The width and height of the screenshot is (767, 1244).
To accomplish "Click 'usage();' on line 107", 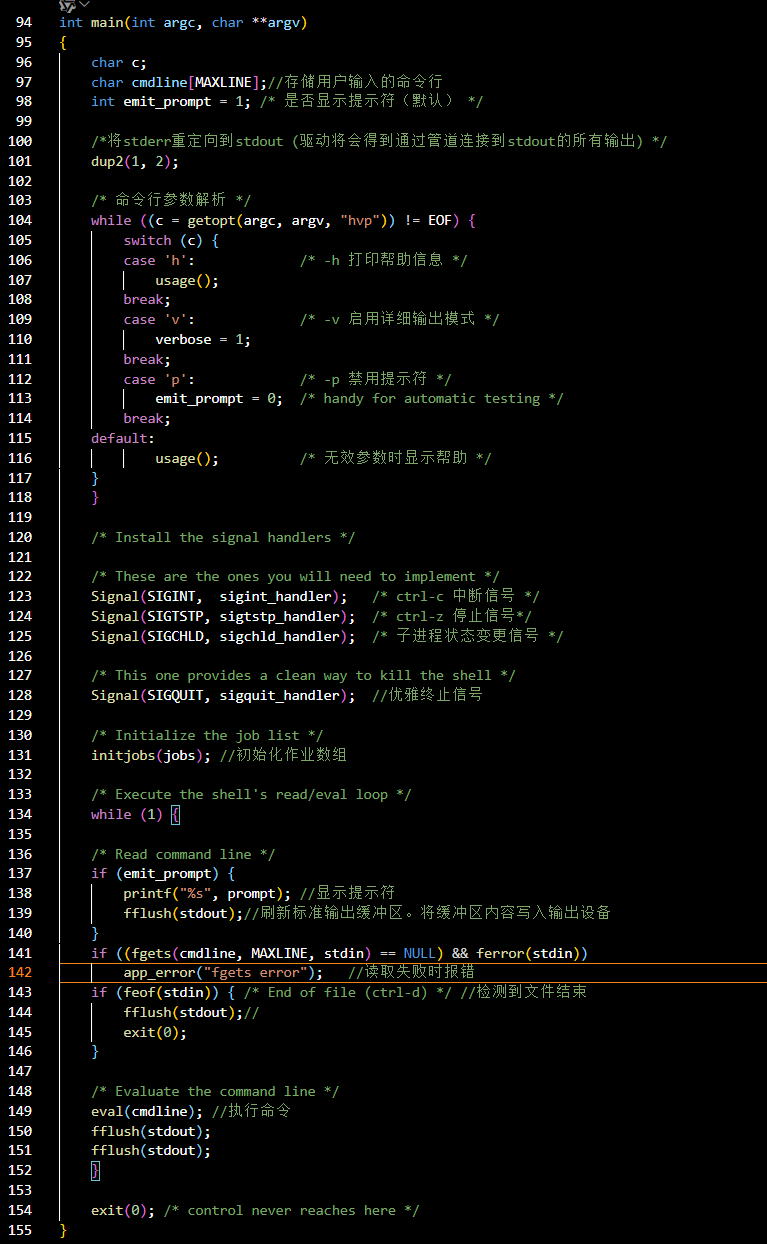I will (187, 280).
